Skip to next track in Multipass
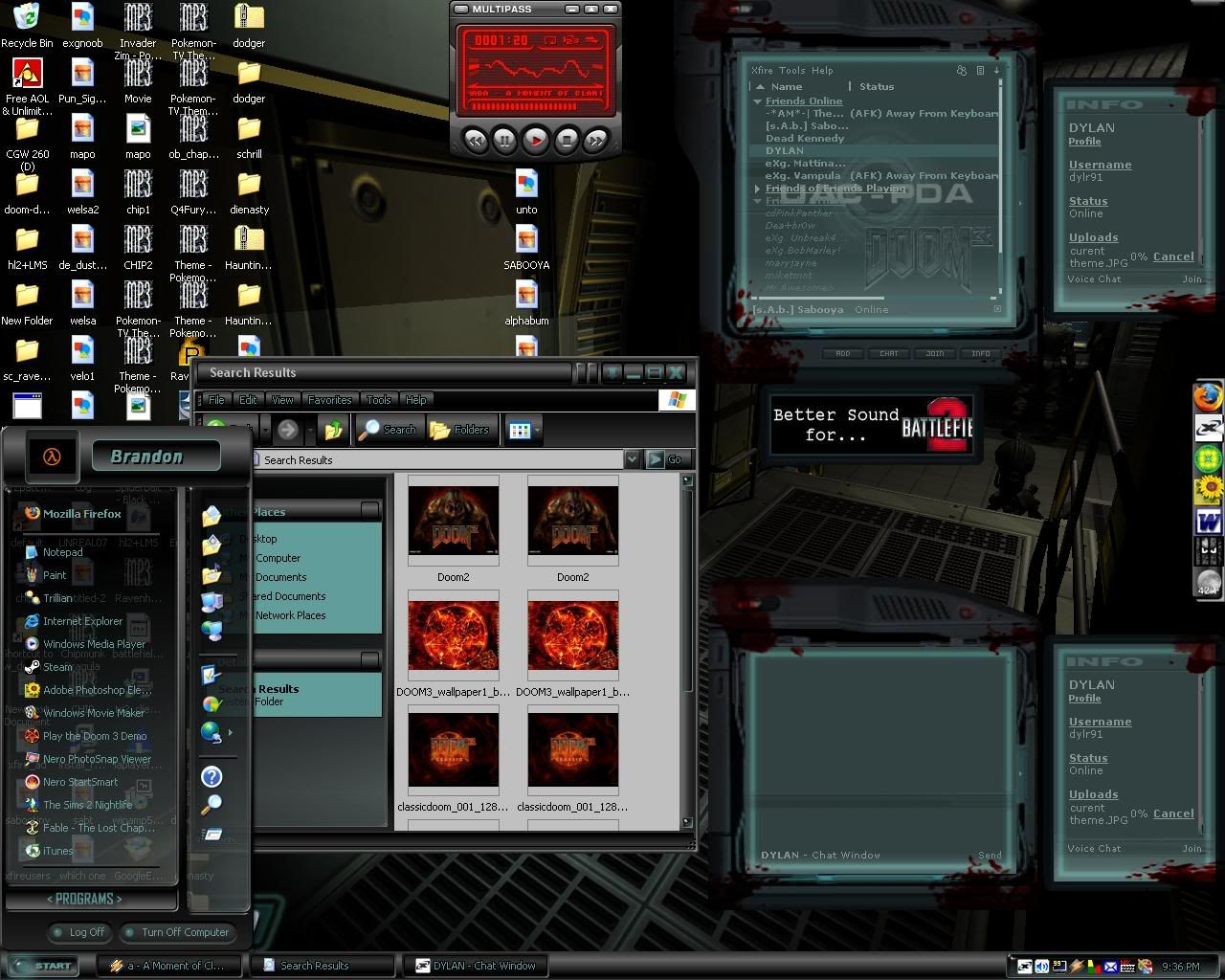The image size is (1225, 980). coord(596,141)
